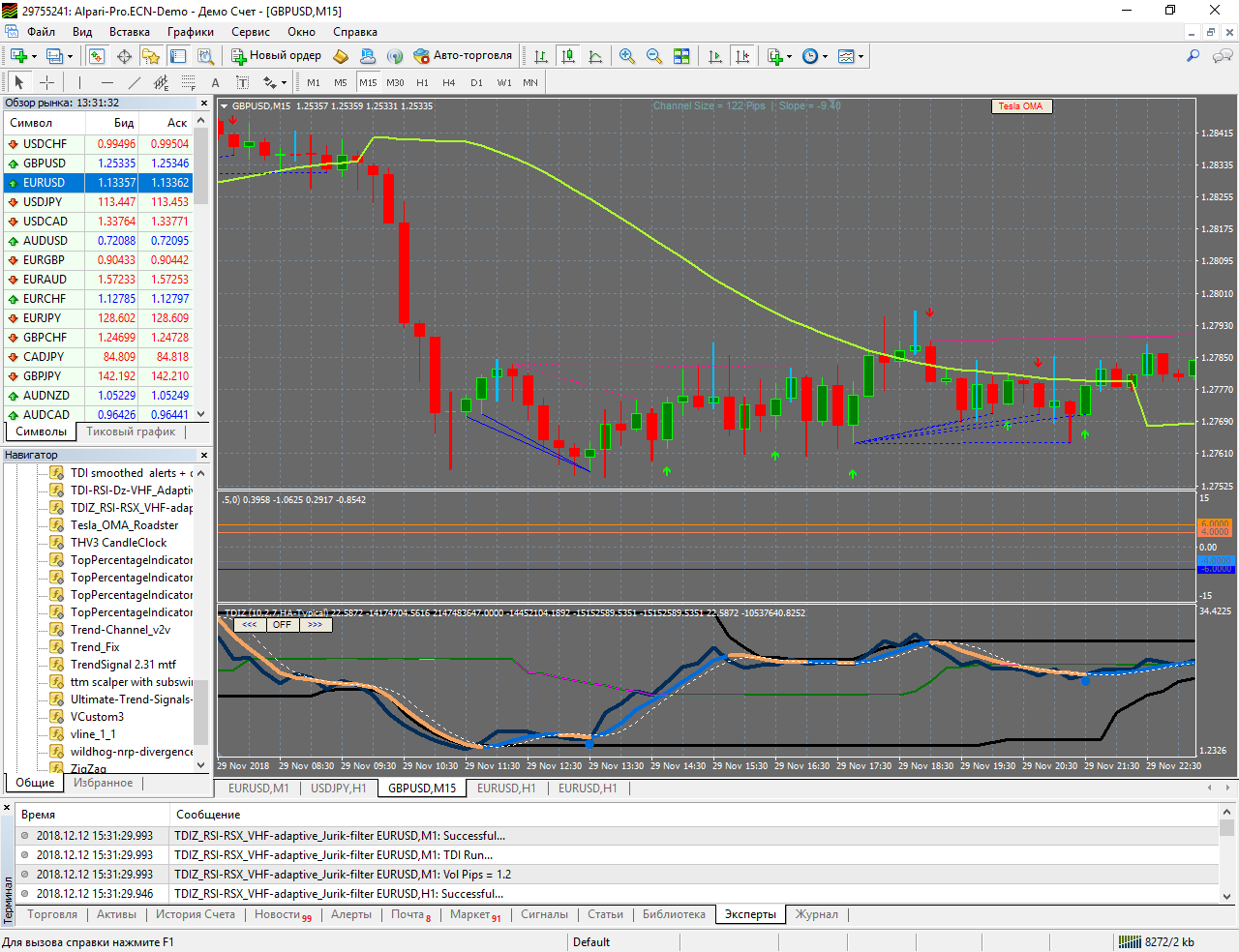Open the Templates dropdown arrow
Viewport: 1239px width, 952px height.
pos(861,57)
